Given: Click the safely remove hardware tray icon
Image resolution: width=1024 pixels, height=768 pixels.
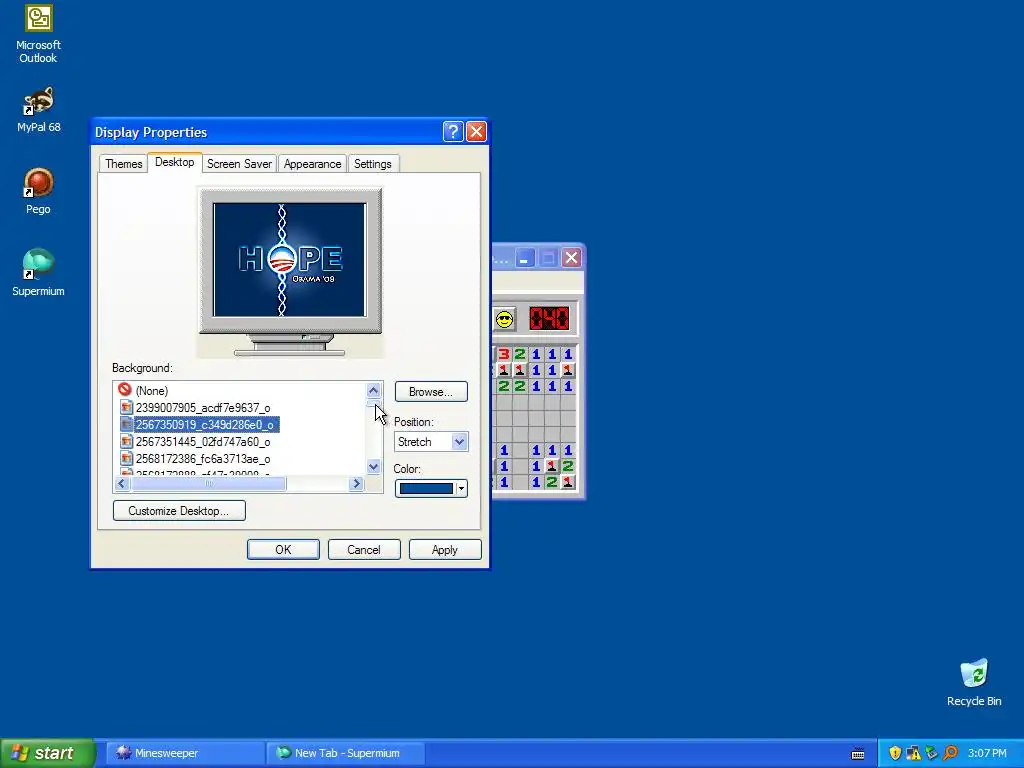Looking at the screenshot, I should [932, 753].
